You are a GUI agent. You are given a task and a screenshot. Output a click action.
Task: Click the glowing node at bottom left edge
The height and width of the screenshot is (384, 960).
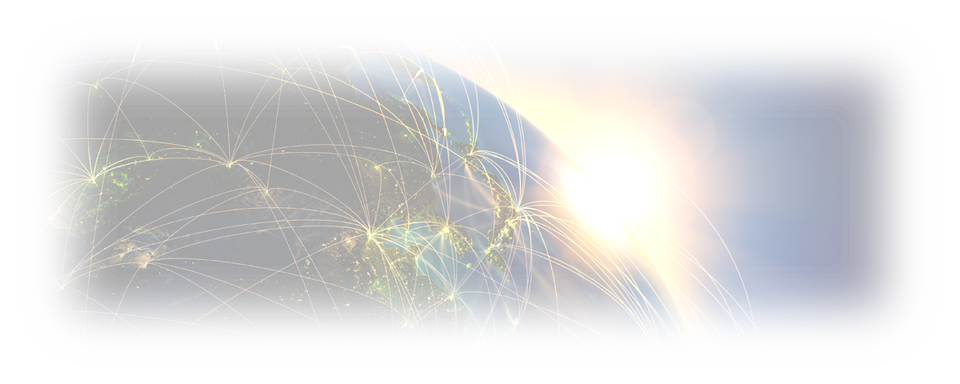pos(61,285)
